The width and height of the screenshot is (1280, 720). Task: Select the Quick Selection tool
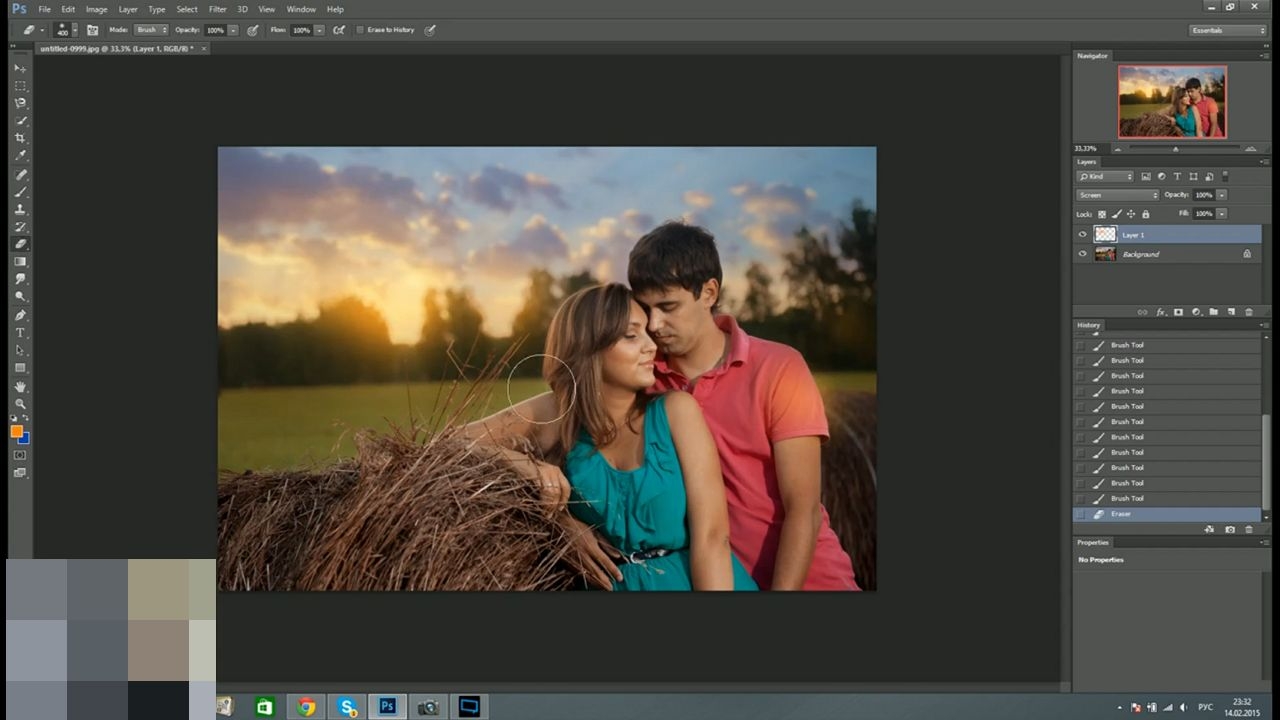[20, 121]
